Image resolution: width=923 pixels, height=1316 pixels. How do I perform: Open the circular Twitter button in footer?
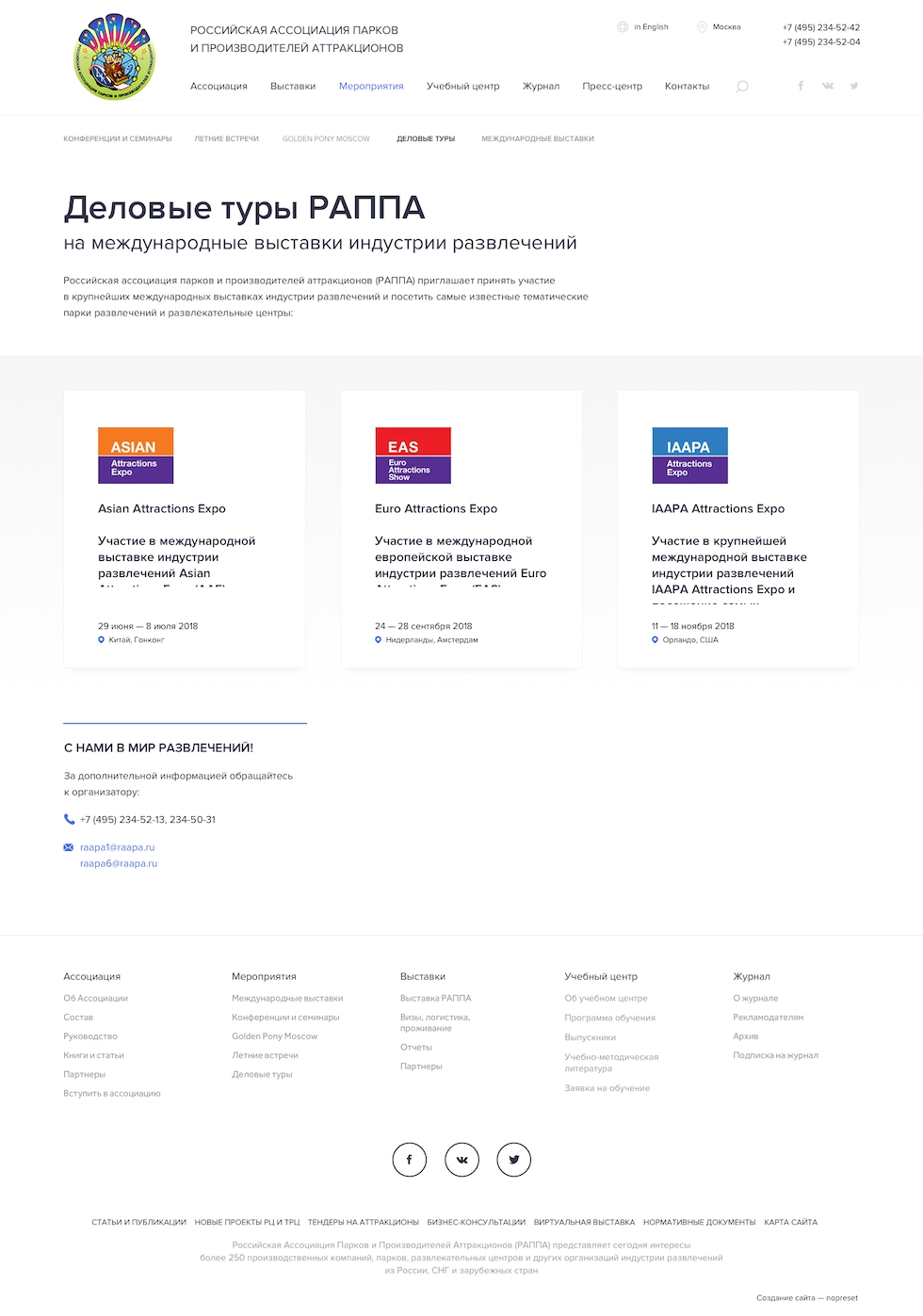[514, 1160]
